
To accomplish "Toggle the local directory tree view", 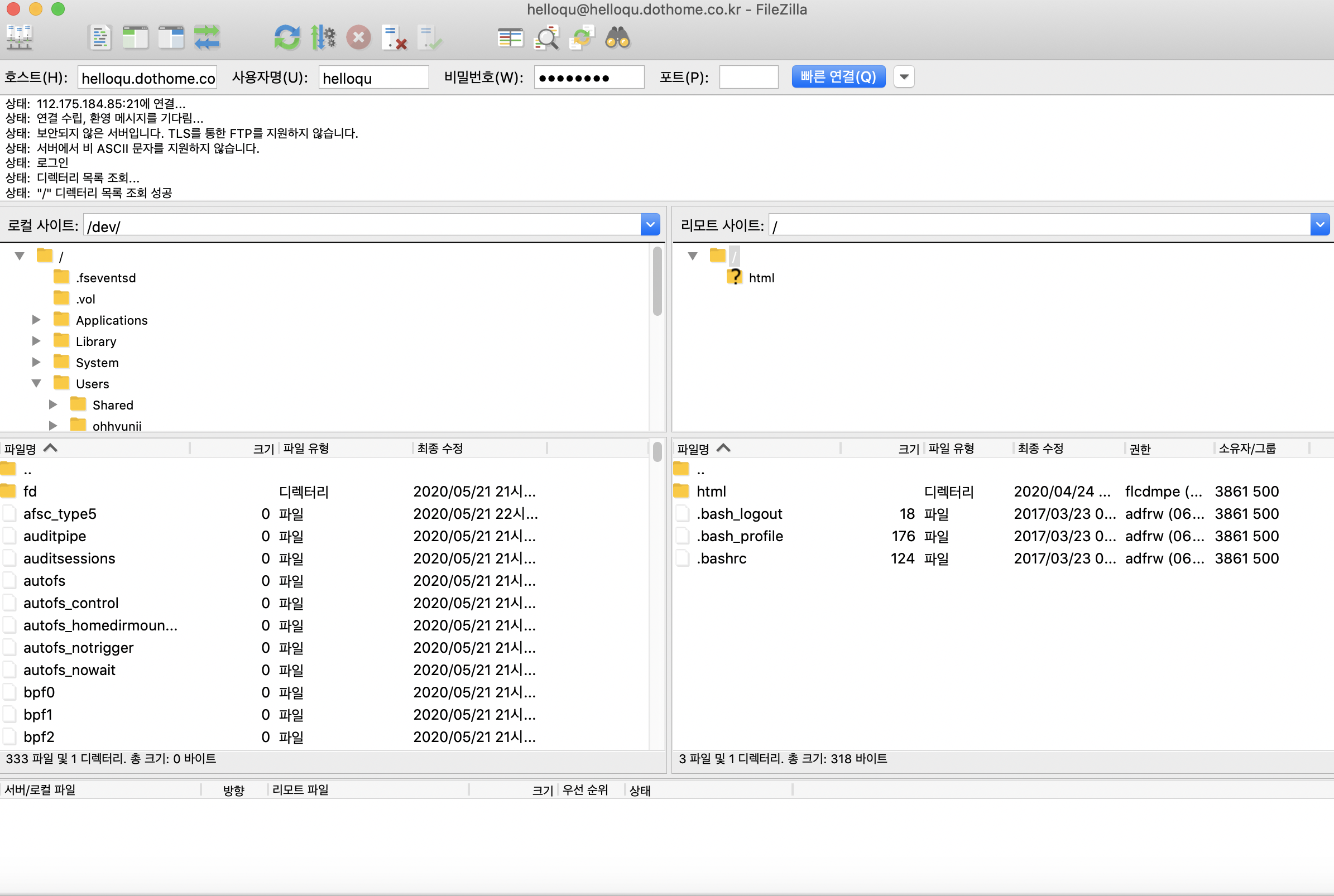I will [x=136, y=38].
